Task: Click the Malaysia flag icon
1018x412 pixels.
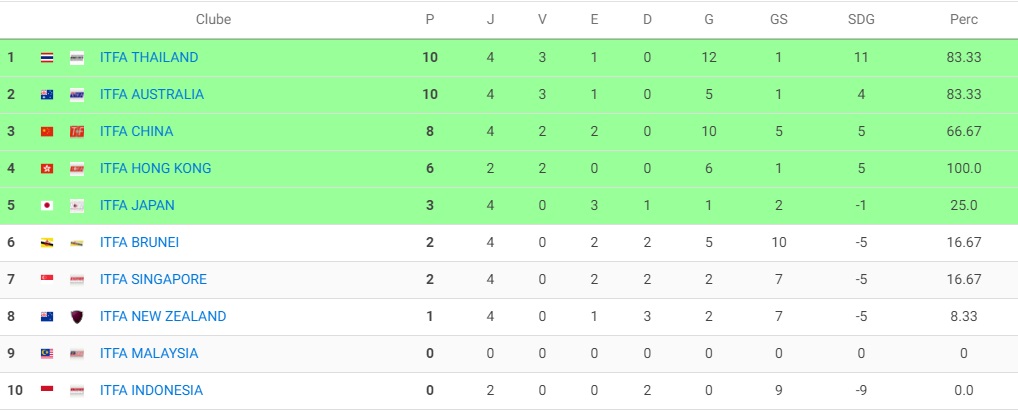Action: [x=47, y=354]
